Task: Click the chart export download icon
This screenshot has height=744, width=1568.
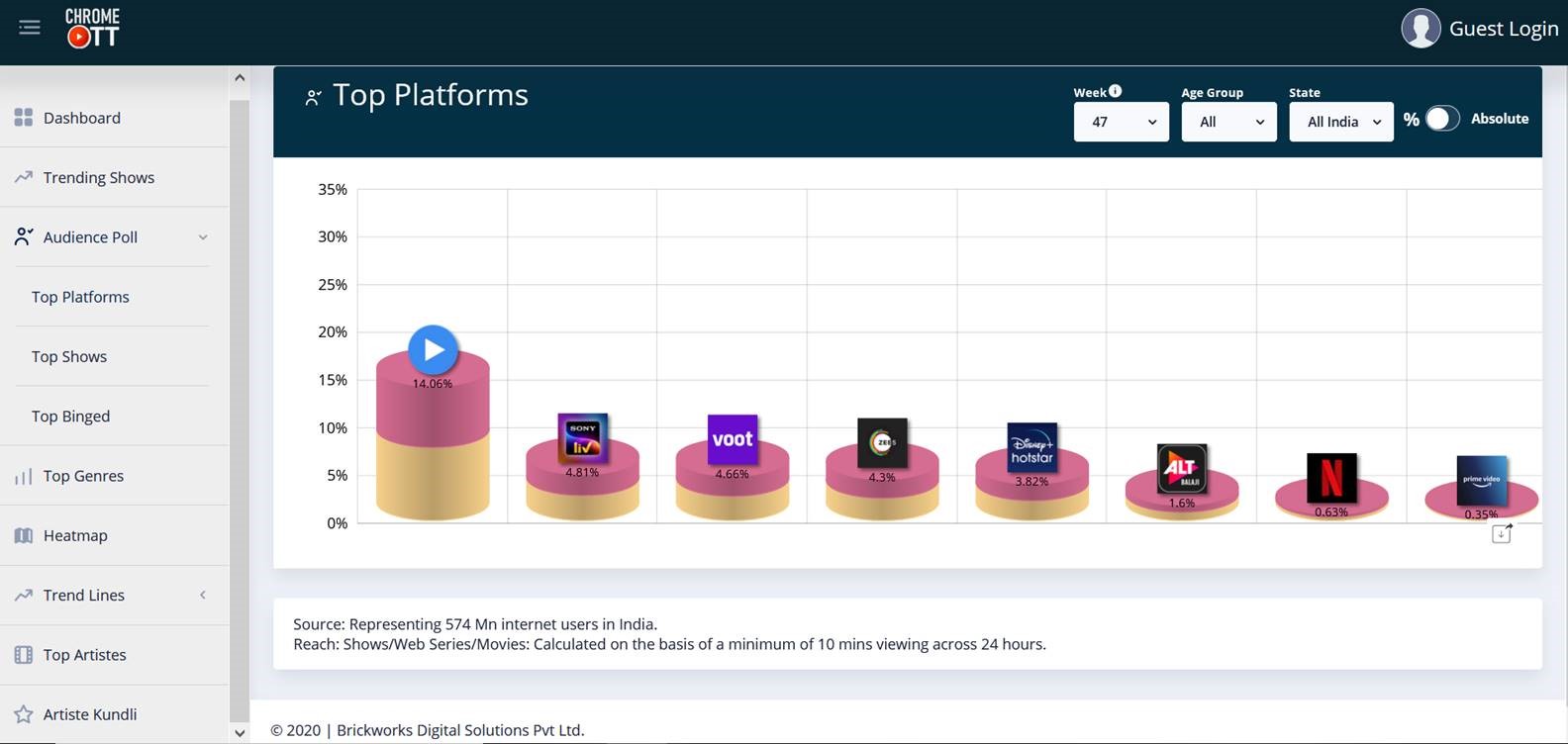Action: coord(1502,533)
